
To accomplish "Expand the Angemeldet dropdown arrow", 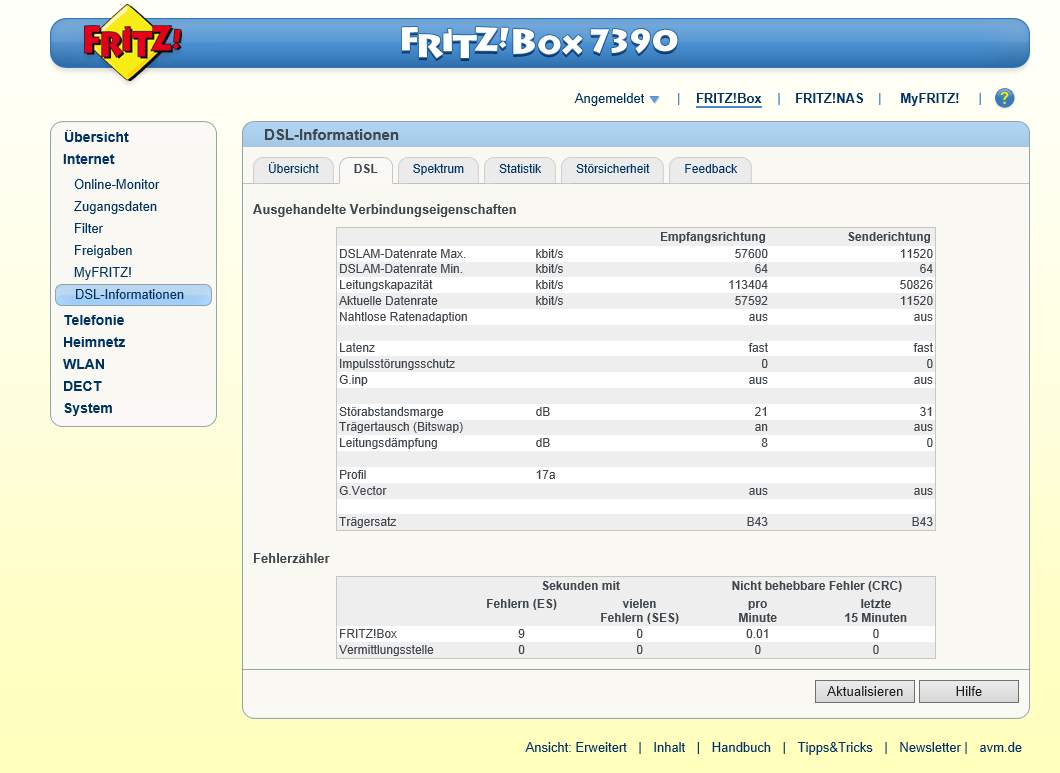I will 654,99.
